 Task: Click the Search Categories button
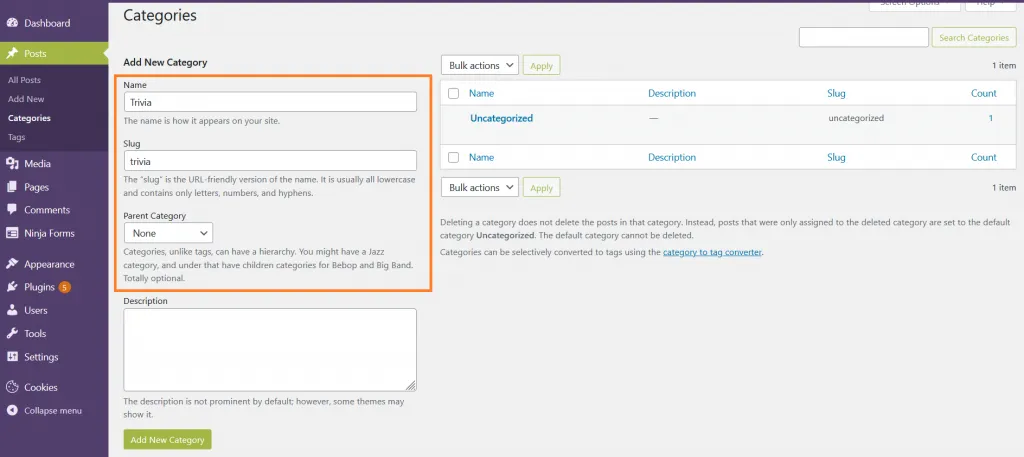click(974, 37)
